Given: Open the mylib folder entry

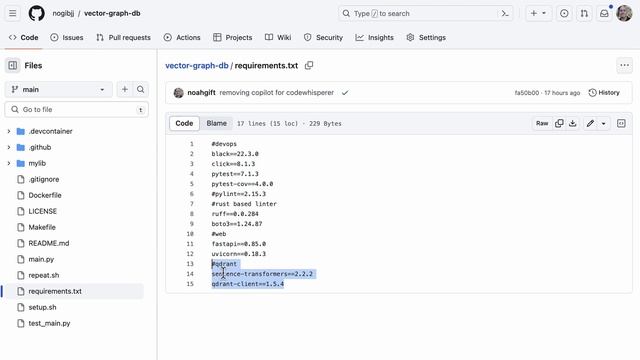Looking at the screenshot, I should point(37,163).
